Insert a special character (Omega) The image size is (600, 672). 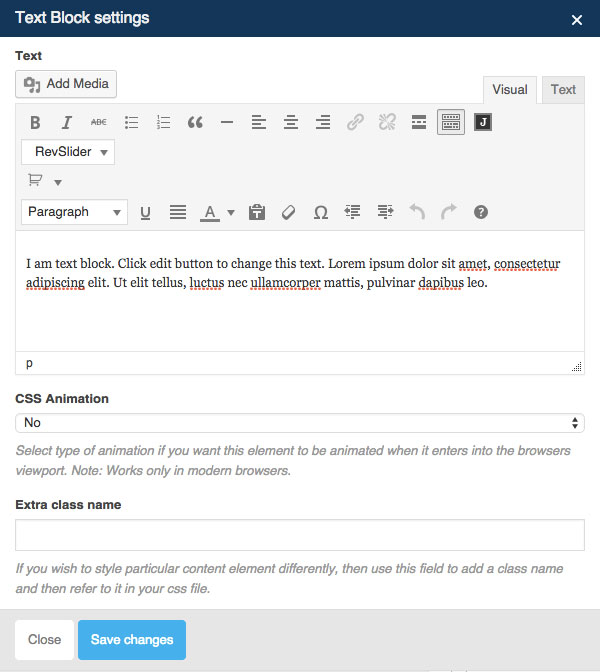click(321, 212)
